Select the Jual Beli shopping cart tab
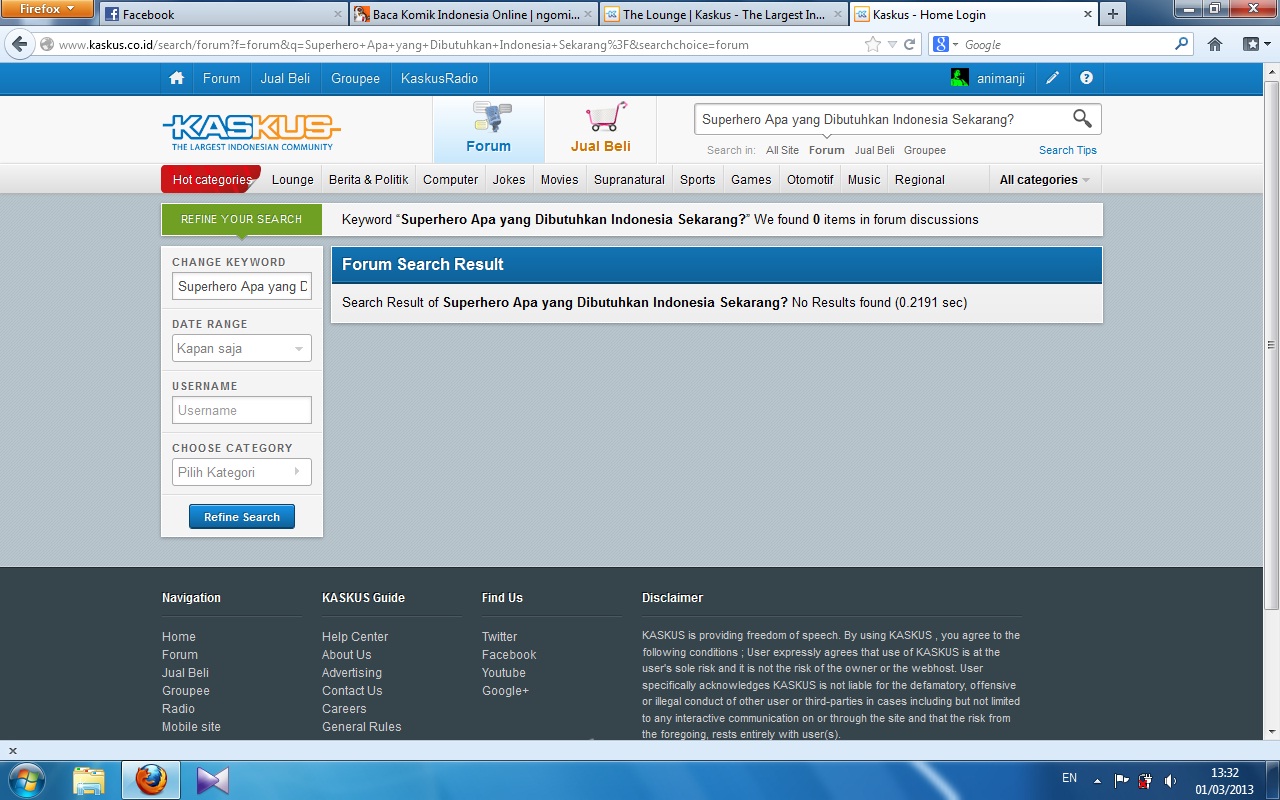 600,129
